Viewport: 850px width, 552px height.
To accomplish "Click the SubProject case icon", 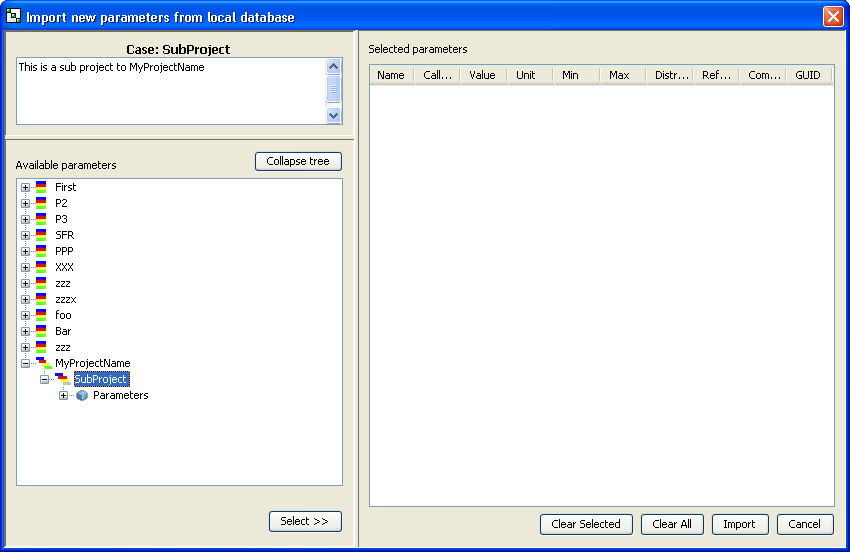I will 63,379.
